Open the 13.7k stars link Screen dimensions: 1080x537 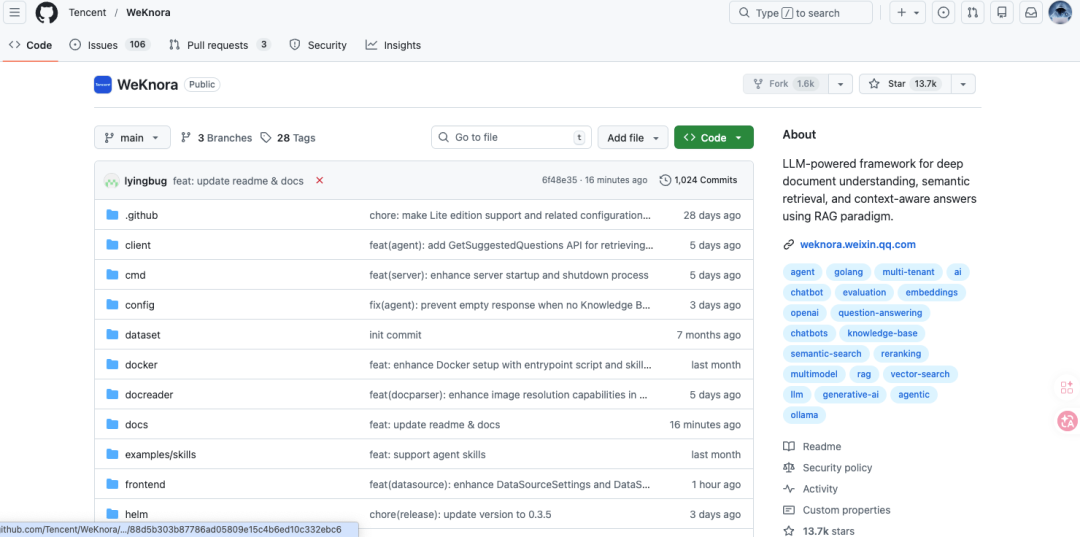pyautogui.click(x=819, y=531)
